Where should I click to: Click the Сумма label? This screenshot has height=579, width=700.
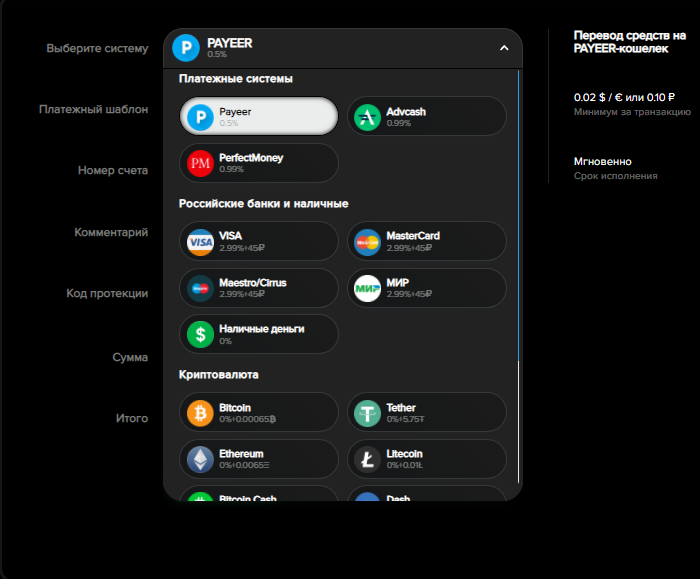[130, 357]
